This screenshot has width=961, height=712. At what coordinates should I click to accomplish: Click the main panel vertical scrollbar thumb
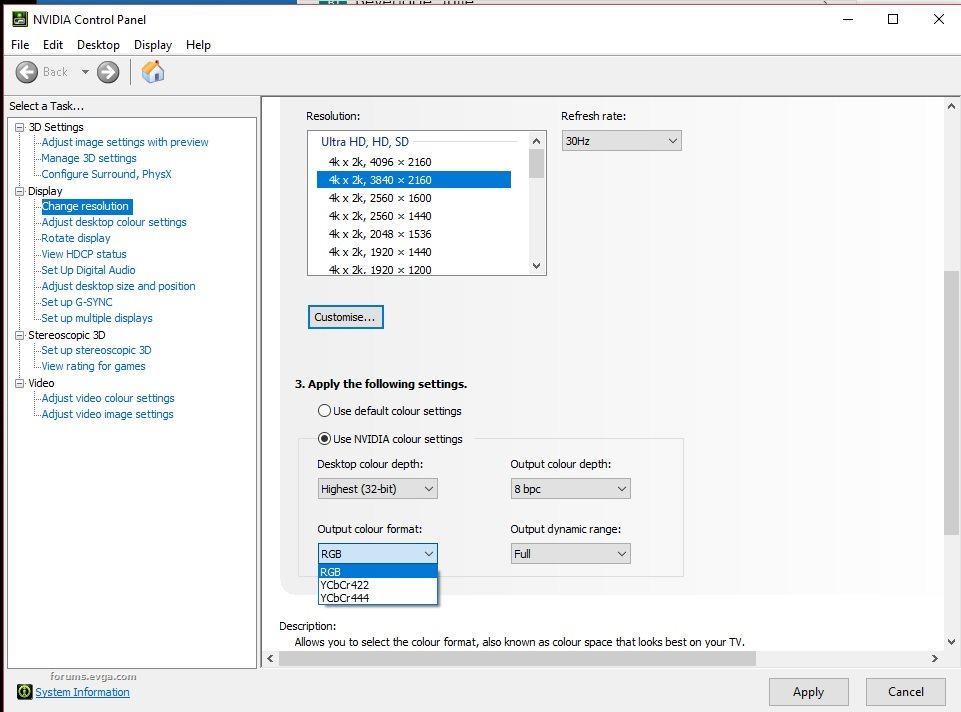(x=951, y=403)
